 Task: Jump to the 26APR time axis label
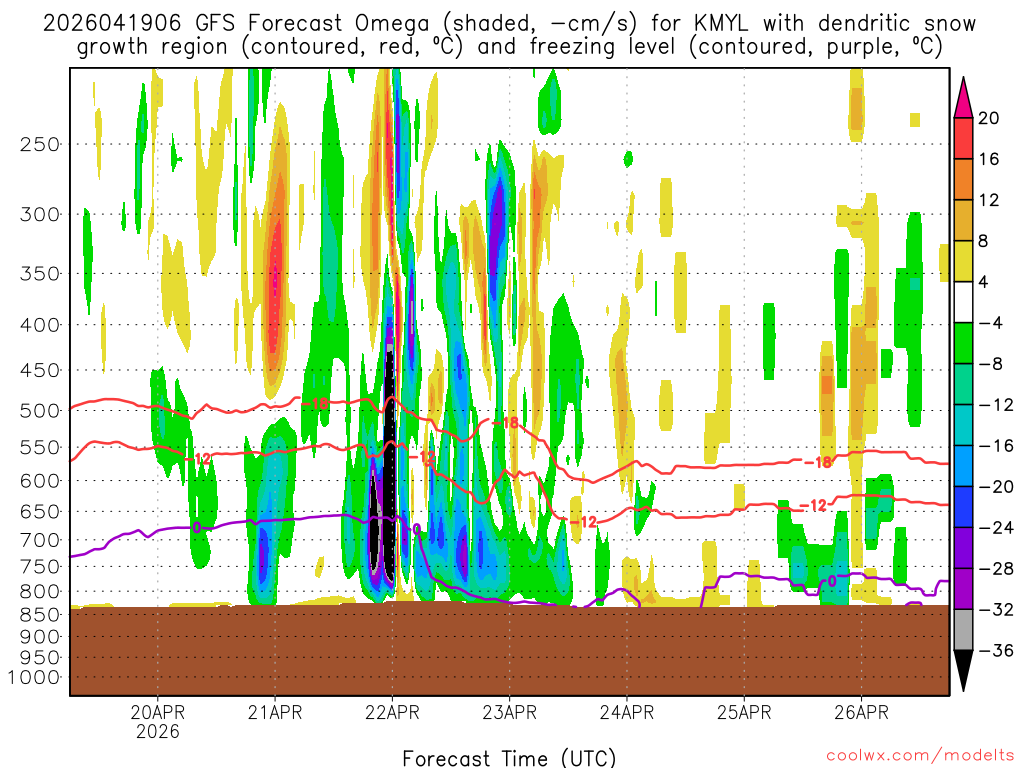coord(861,713)
